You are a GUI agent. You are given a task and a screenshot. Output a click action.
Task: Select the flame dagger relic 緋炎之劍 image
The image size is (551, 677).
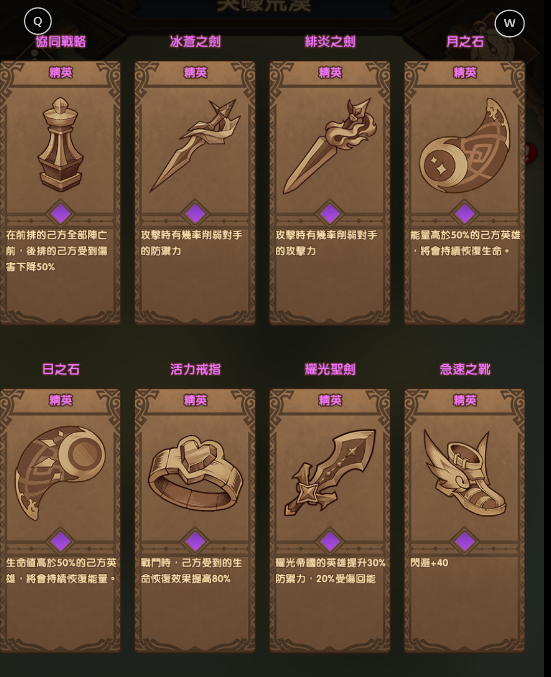coord(330,146)
